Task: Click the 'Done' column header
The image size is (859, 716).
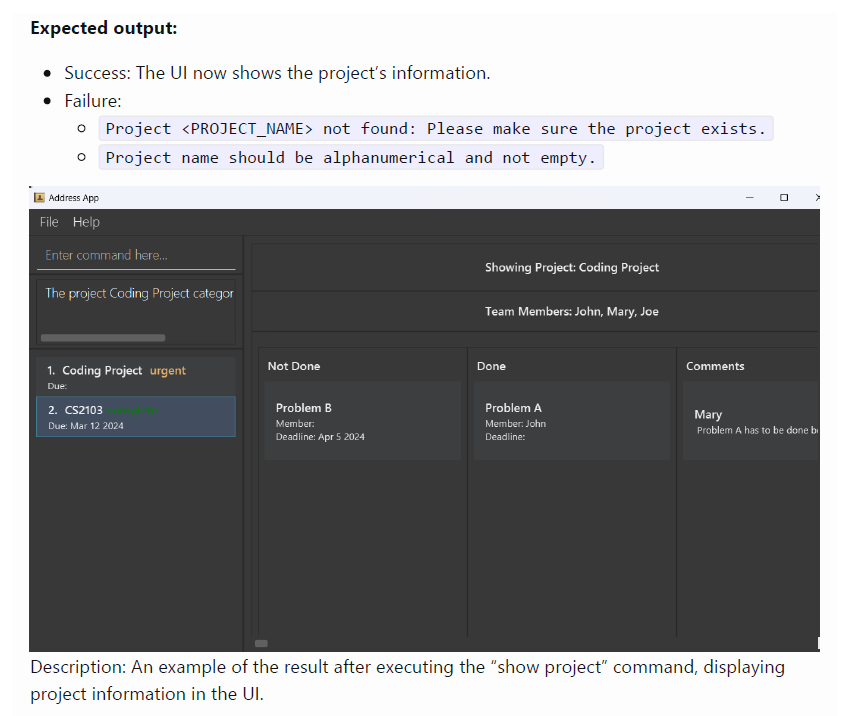Action: pos(491,366)
